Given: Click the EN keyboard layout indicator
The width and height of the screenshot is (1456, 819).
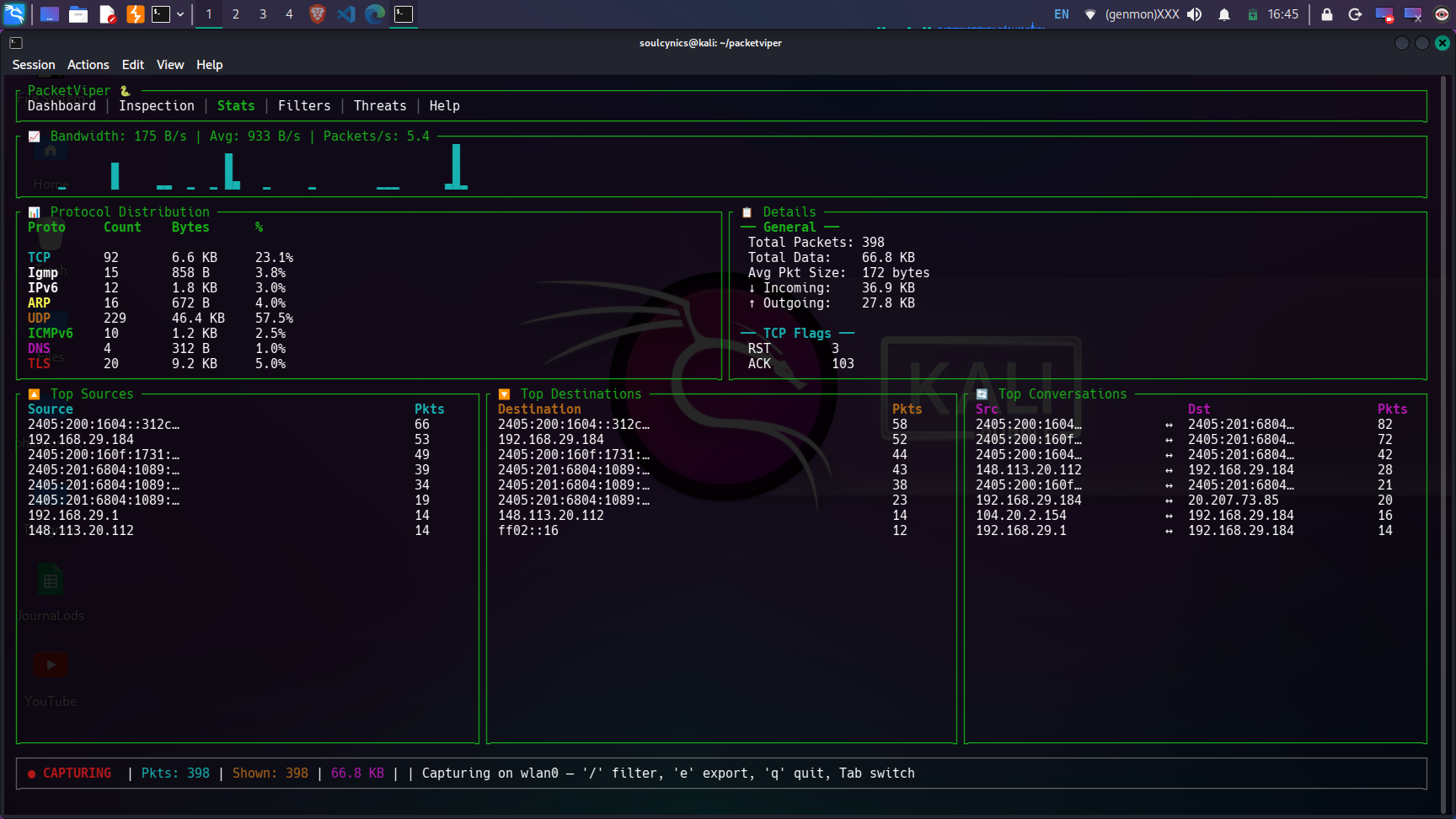Looking at the screenshot, I should [1062, 14].
